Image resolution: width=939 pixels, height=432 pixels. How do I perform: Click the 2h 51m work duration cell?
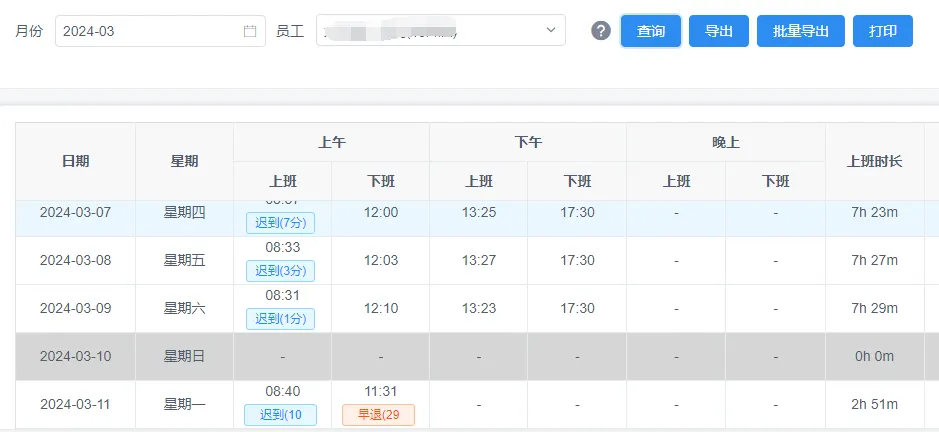pos(874,404)
